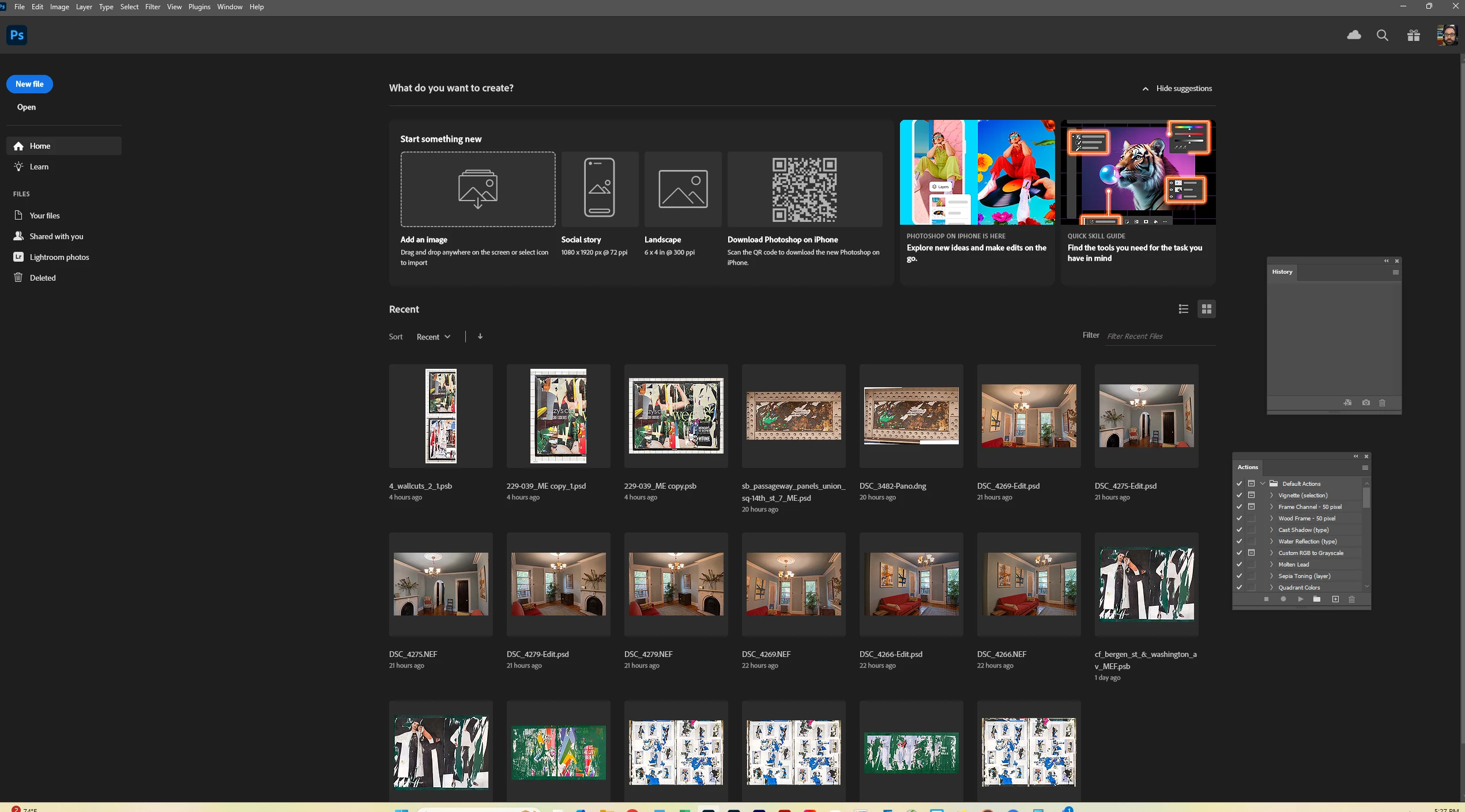Collapse the Default Actions folder

pos(1263,484)
